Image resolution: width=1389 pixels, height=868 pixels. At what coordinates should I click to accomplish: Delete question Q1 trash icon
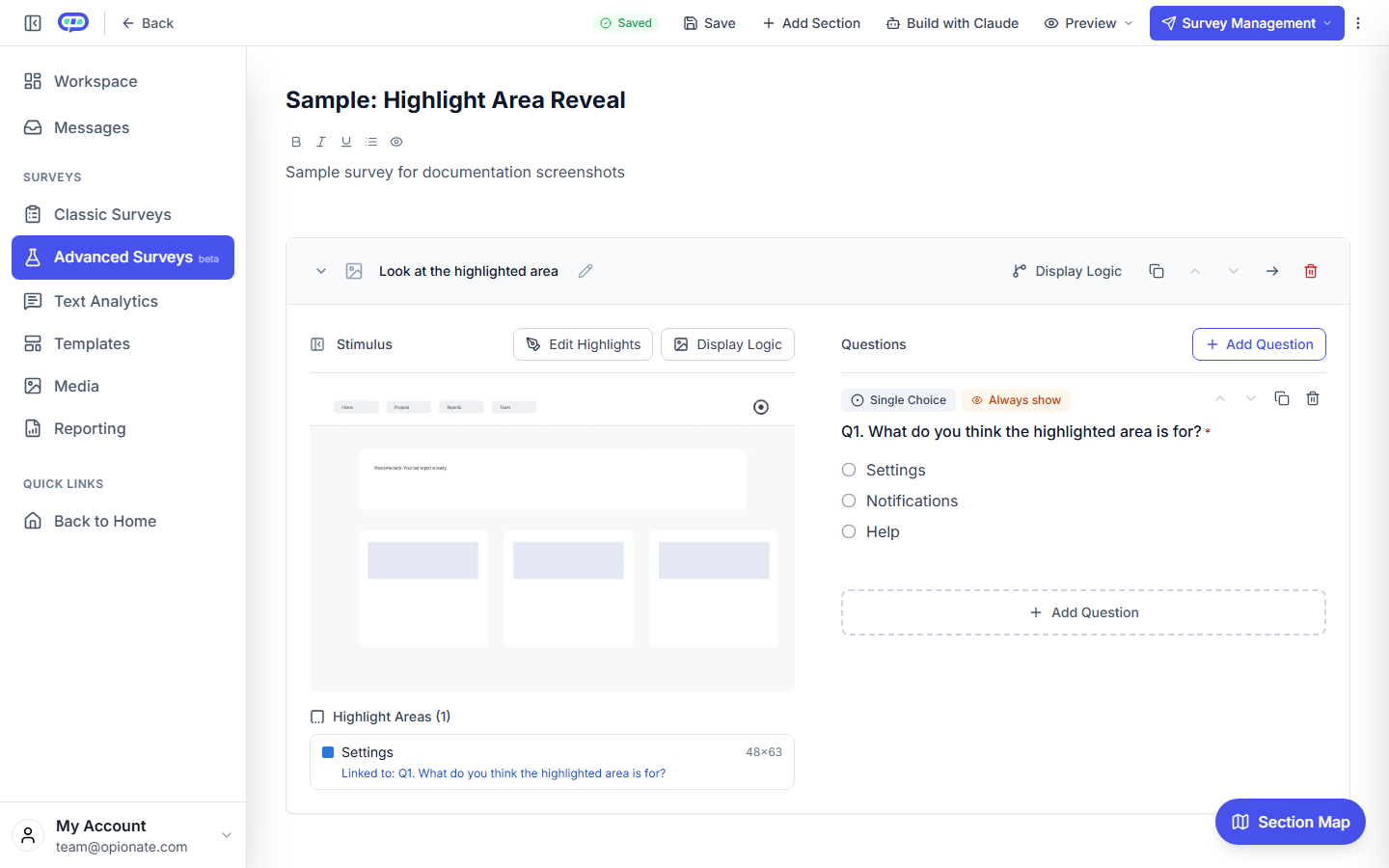coord(1313,398)
